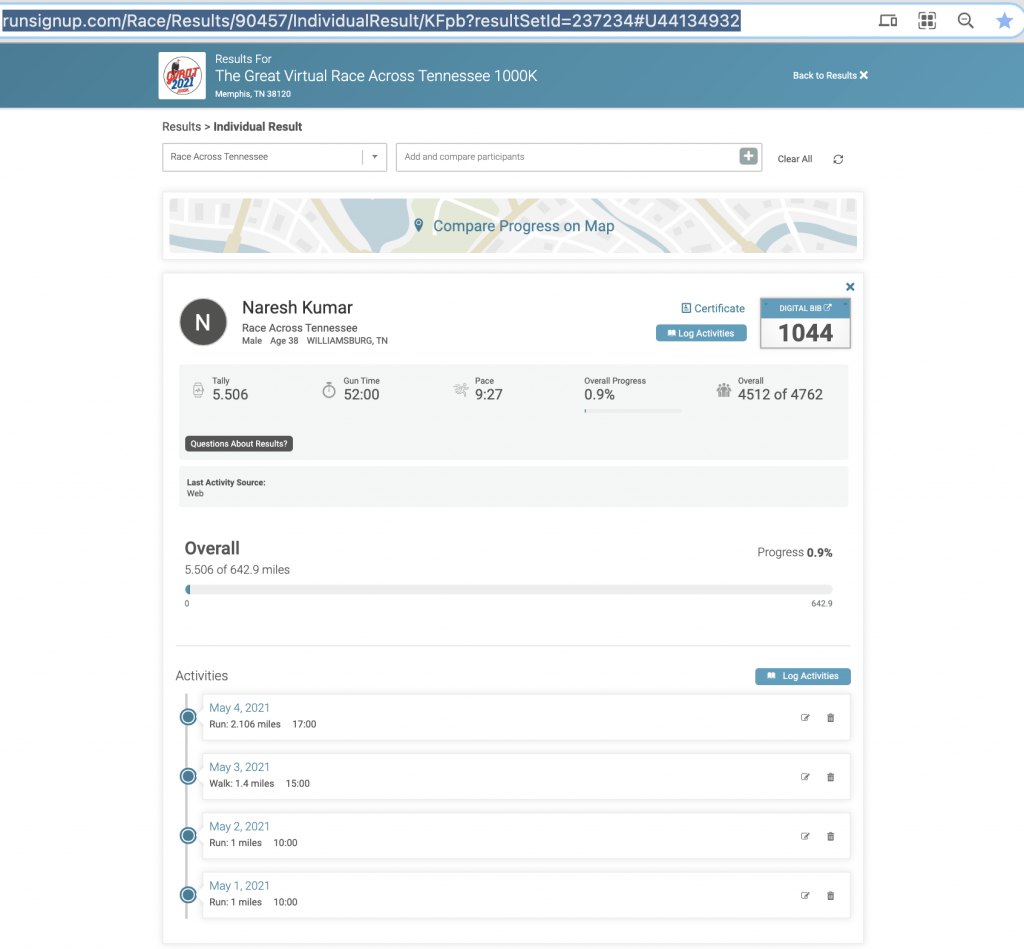This screenshot has height=949, width=1024.
Task: Click the send-to-devices icon in address bar
Action: (888, 21)
